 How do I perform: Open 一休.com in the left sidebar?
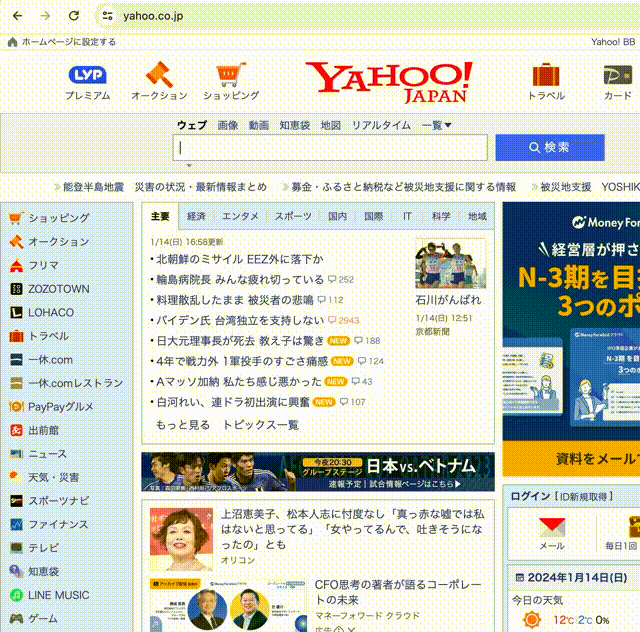(x=50, y=360)
